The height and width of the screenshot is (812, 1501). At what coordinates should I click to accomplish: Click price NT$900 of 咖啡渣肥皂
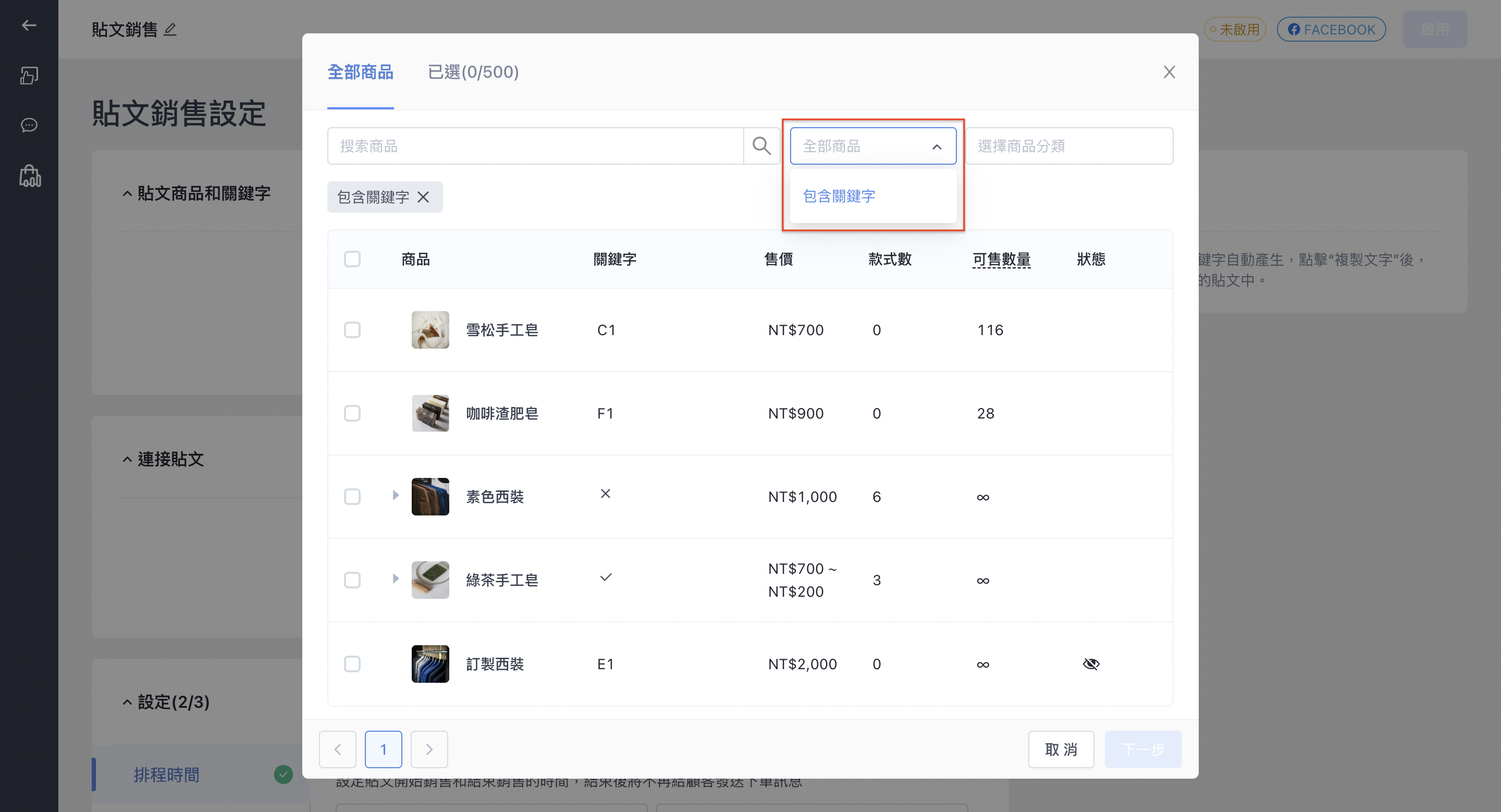795,413
